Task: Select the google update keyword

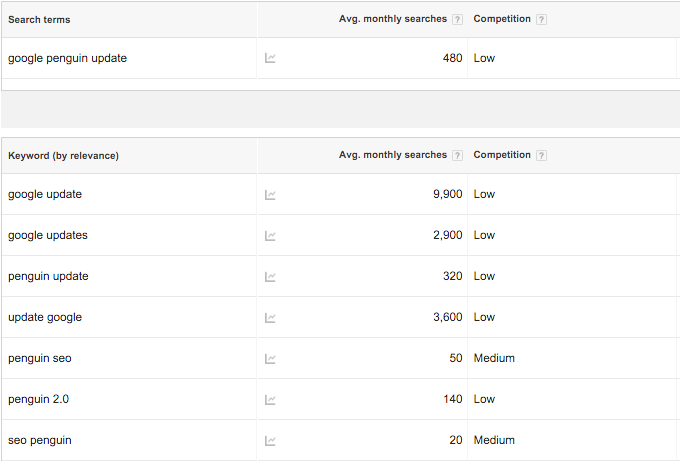Action: [x=45, y=194]
